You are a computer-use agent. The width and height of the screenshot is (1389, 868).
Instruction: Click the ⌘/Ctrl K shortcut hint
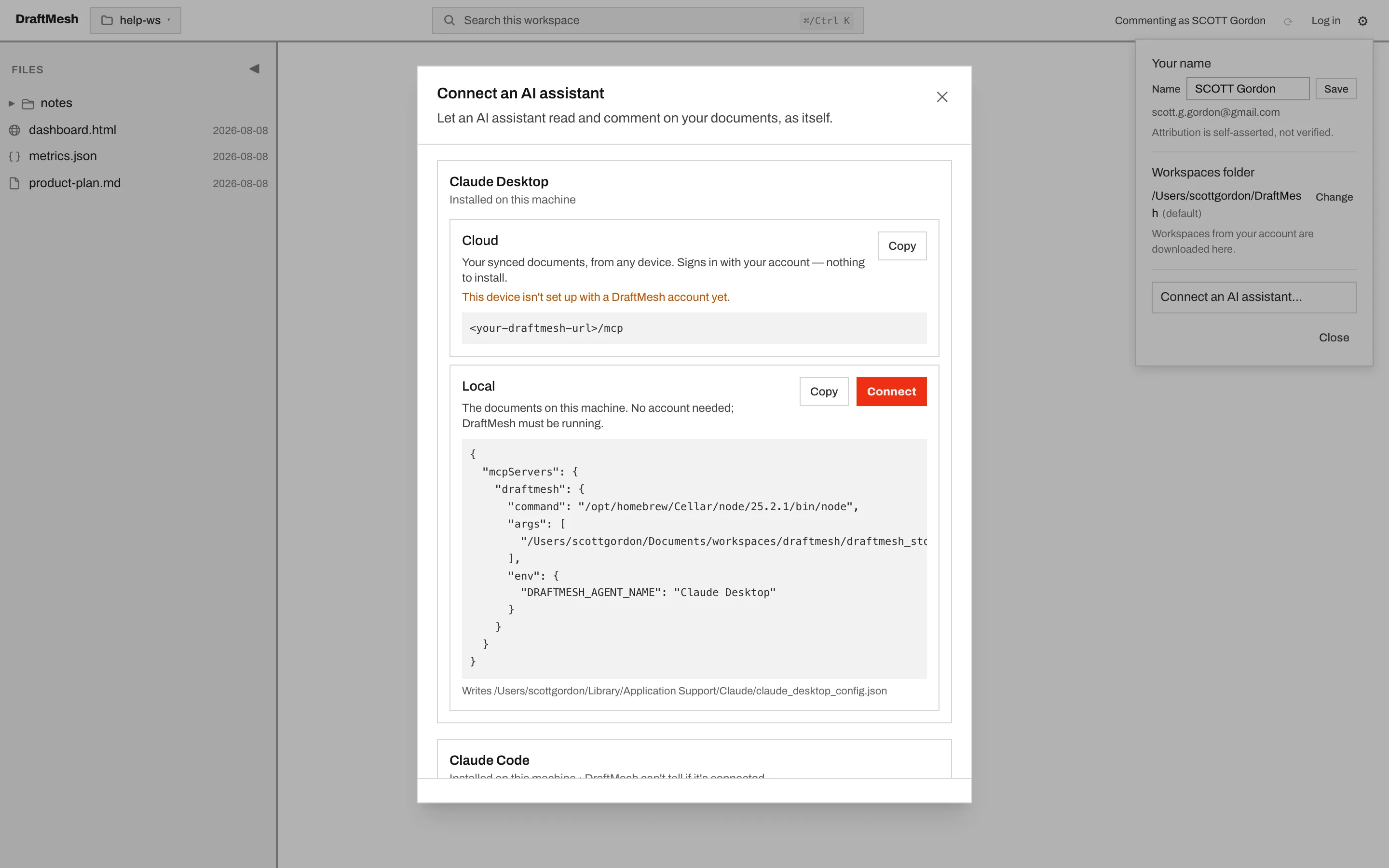coord(827,21)
